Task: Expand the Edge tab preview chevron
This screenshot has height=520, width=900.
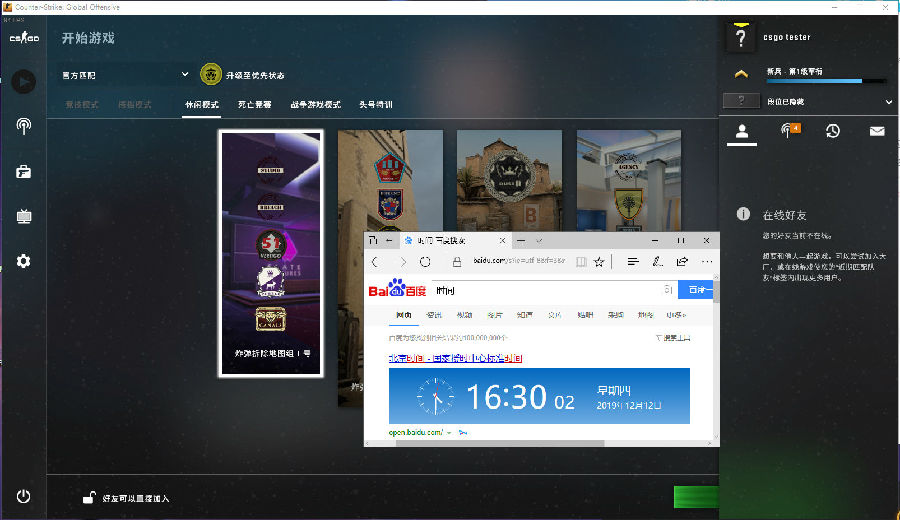Action: coord(539,240)
